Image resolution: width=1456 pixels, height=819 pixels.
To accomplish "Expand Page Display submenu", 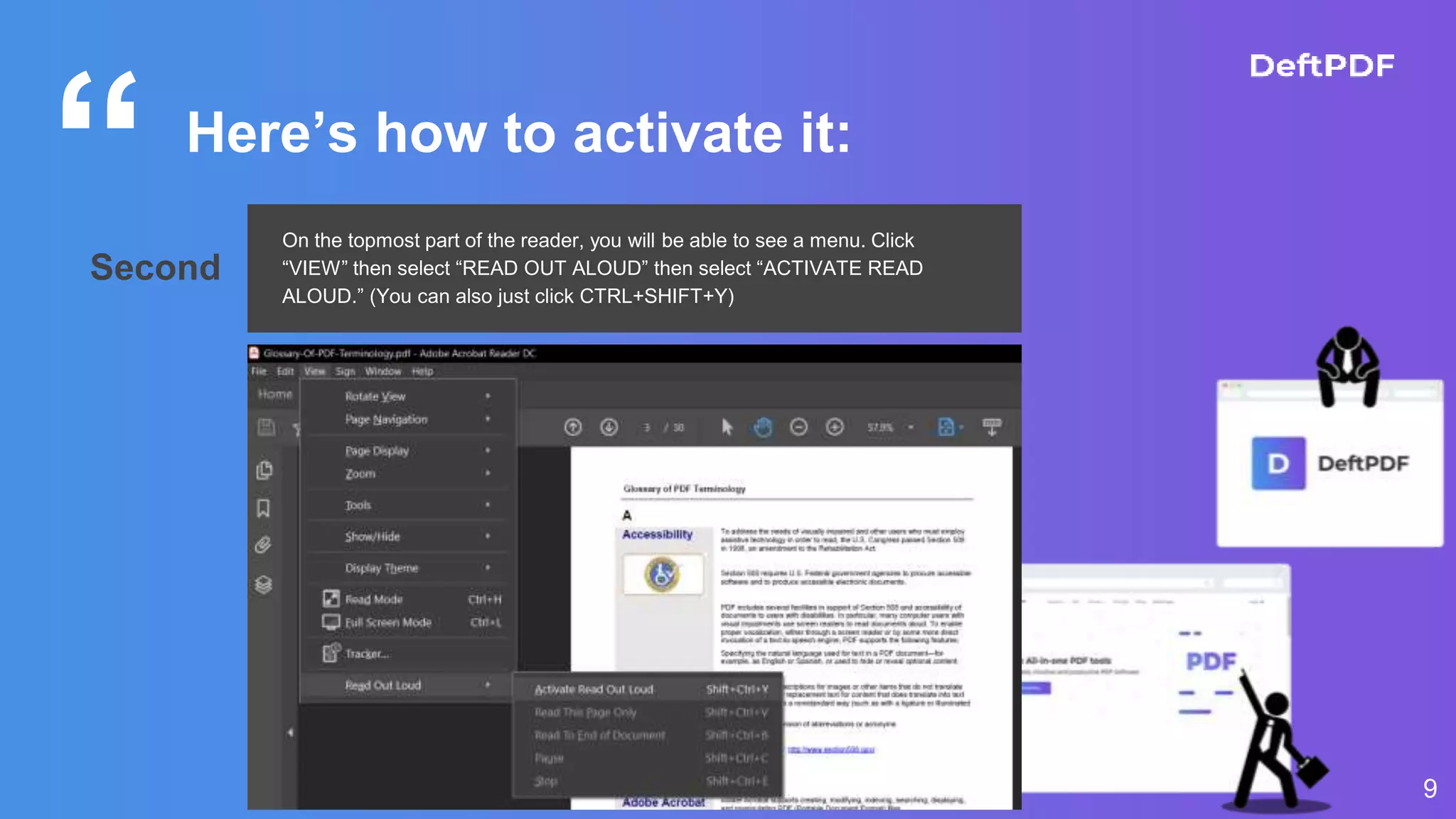I will pos(407,451).
